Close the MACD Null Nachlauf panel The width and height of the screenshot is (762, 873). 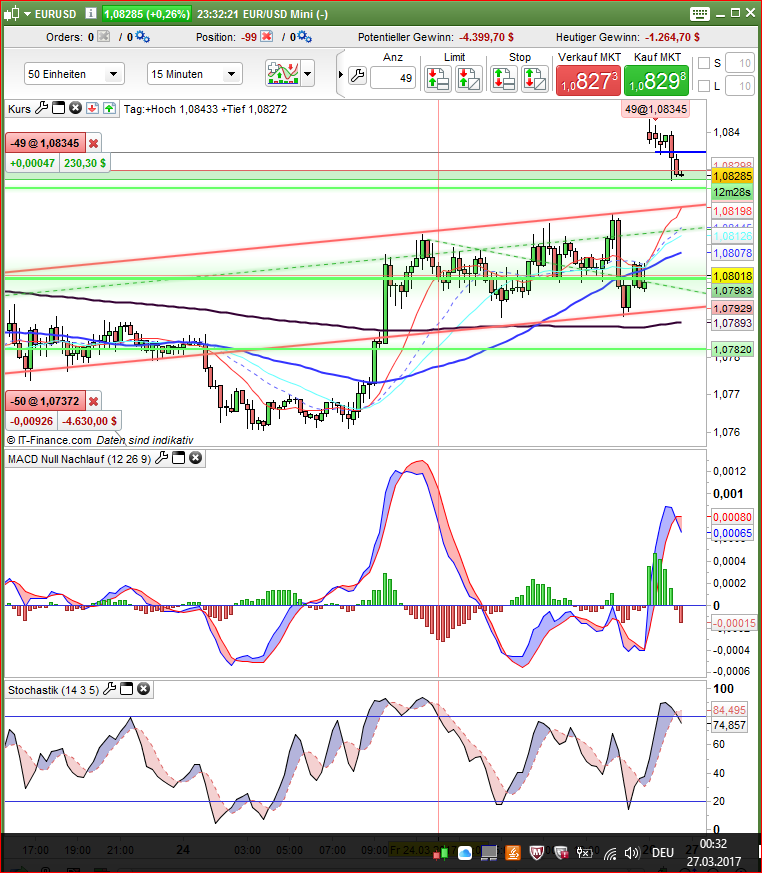[x=195, y=458]
